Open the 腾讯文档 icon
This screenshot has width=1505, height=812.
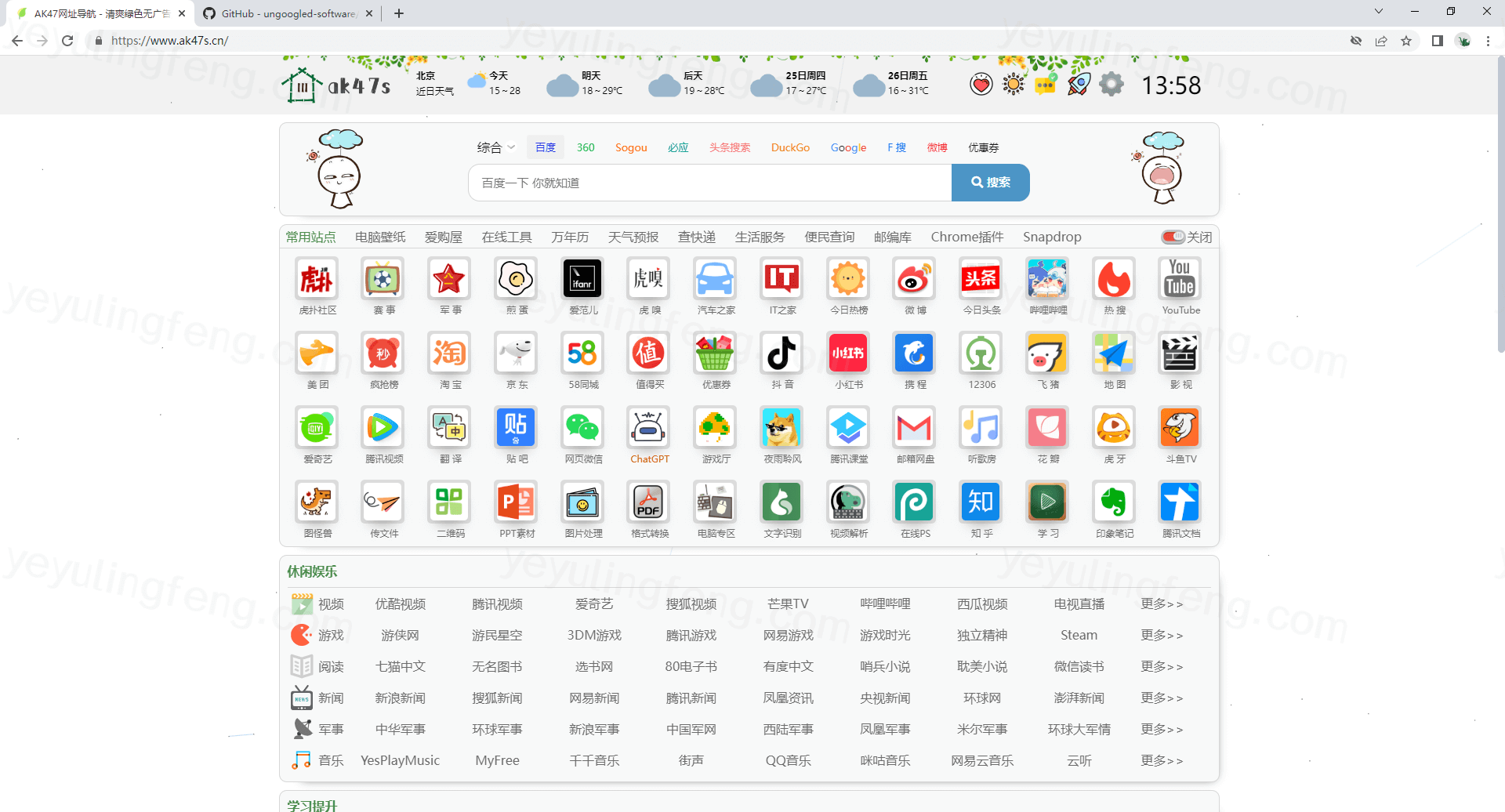tap(1180, 502)
